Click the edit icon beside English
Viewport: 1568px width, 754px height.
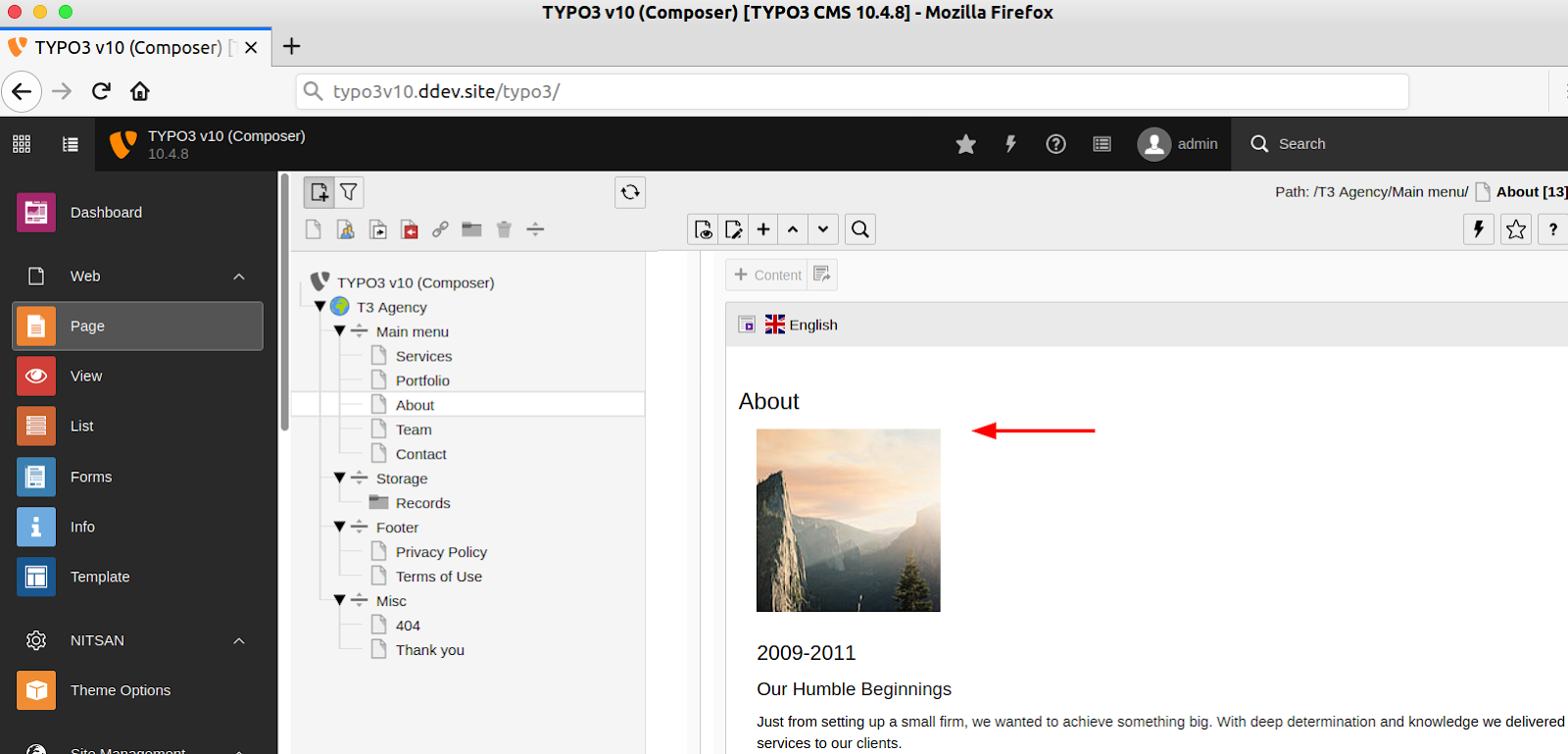click(x=747, y=325)
